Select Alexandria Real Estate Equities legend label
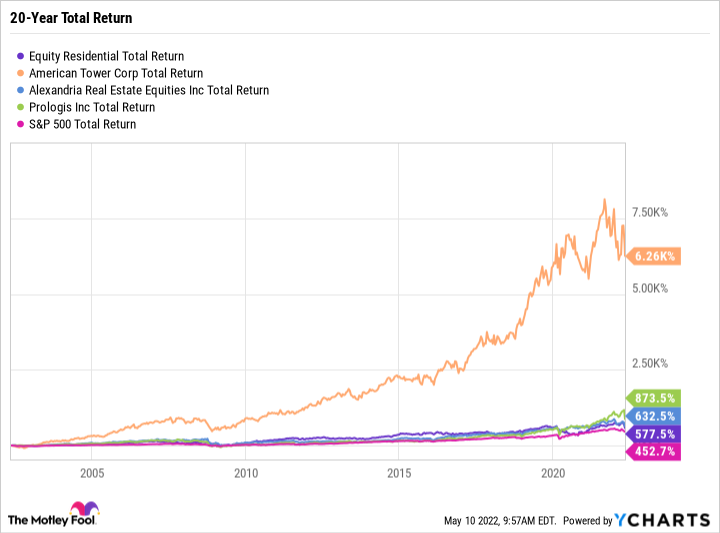 [150, 91]
